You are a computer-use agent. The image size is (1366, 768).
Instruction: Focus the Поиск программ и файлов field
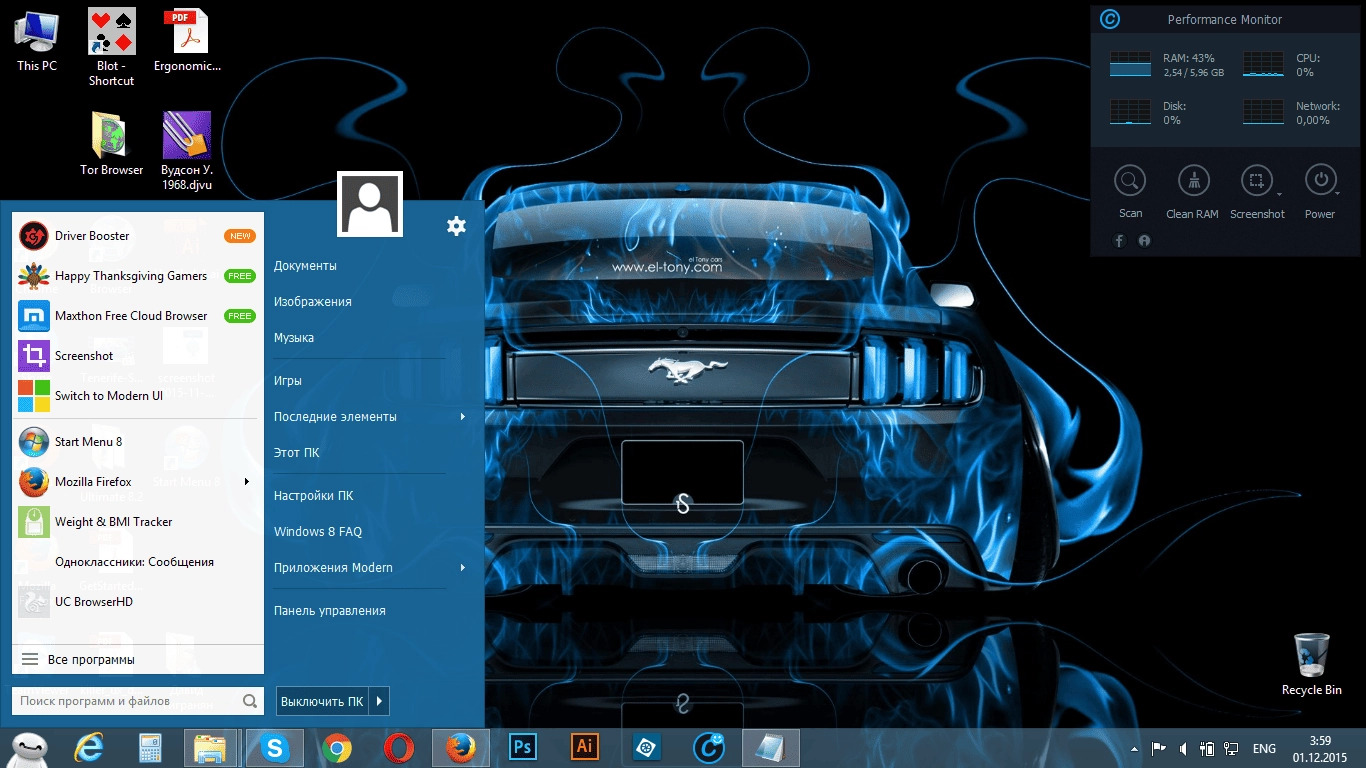tap(138, 701)
